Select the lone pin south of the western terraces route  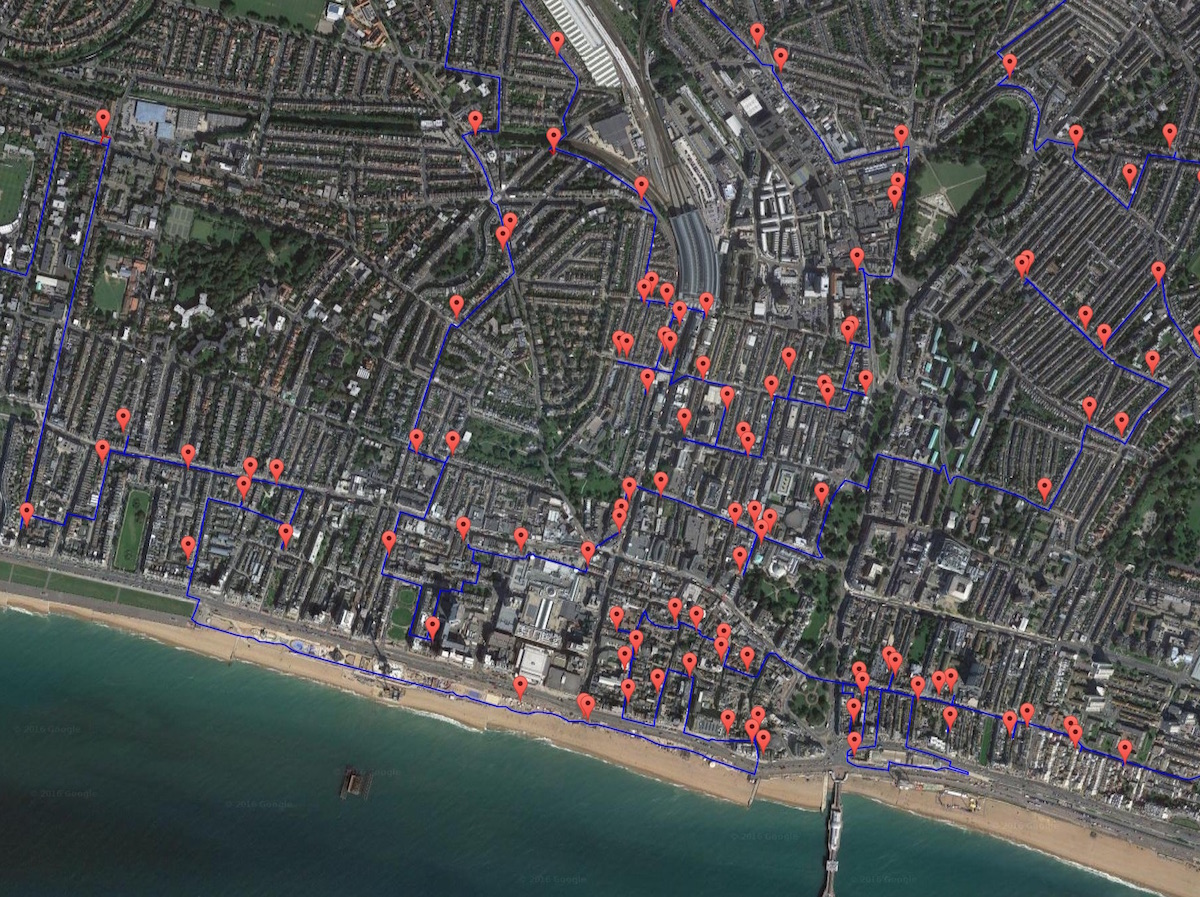[188, 547]
